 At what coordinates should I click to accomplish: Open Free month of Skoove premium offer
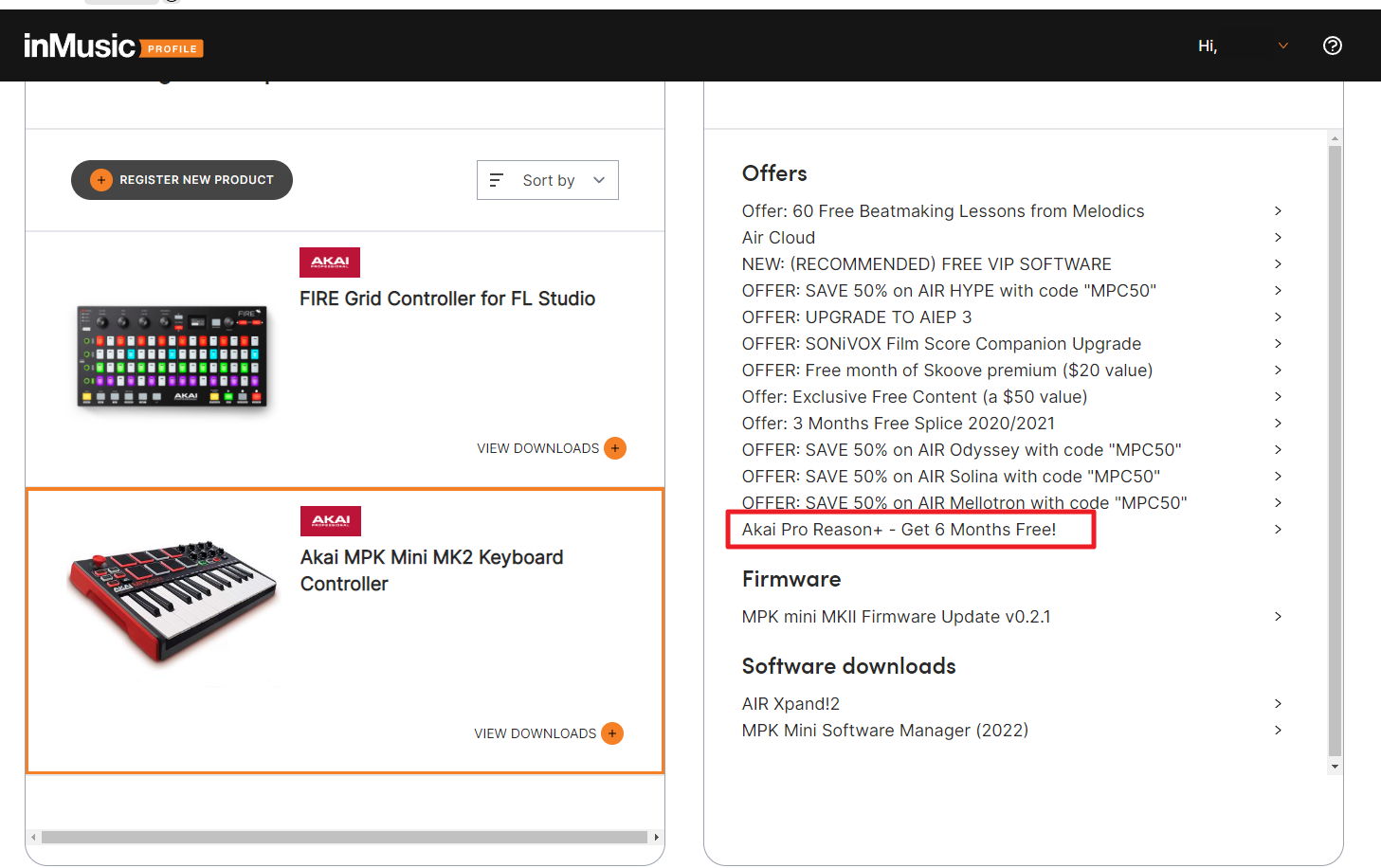click(947, 371)
